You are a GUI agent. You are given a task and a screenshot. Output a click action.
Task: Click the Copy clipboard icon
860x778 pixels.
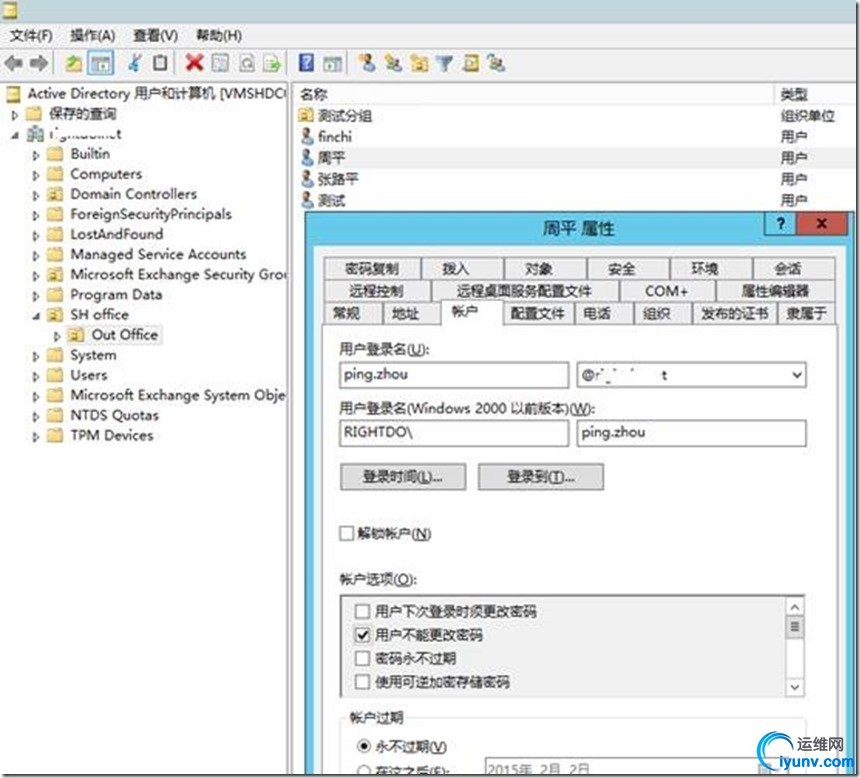[x=160, y=63]
